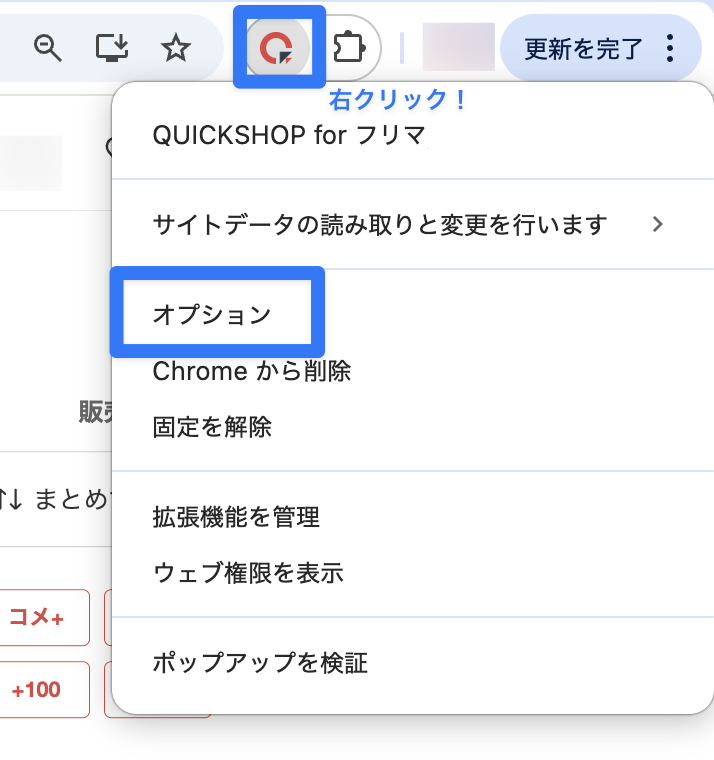Click the install app icon
Screen dimensions: 714x760
point(111,47)
